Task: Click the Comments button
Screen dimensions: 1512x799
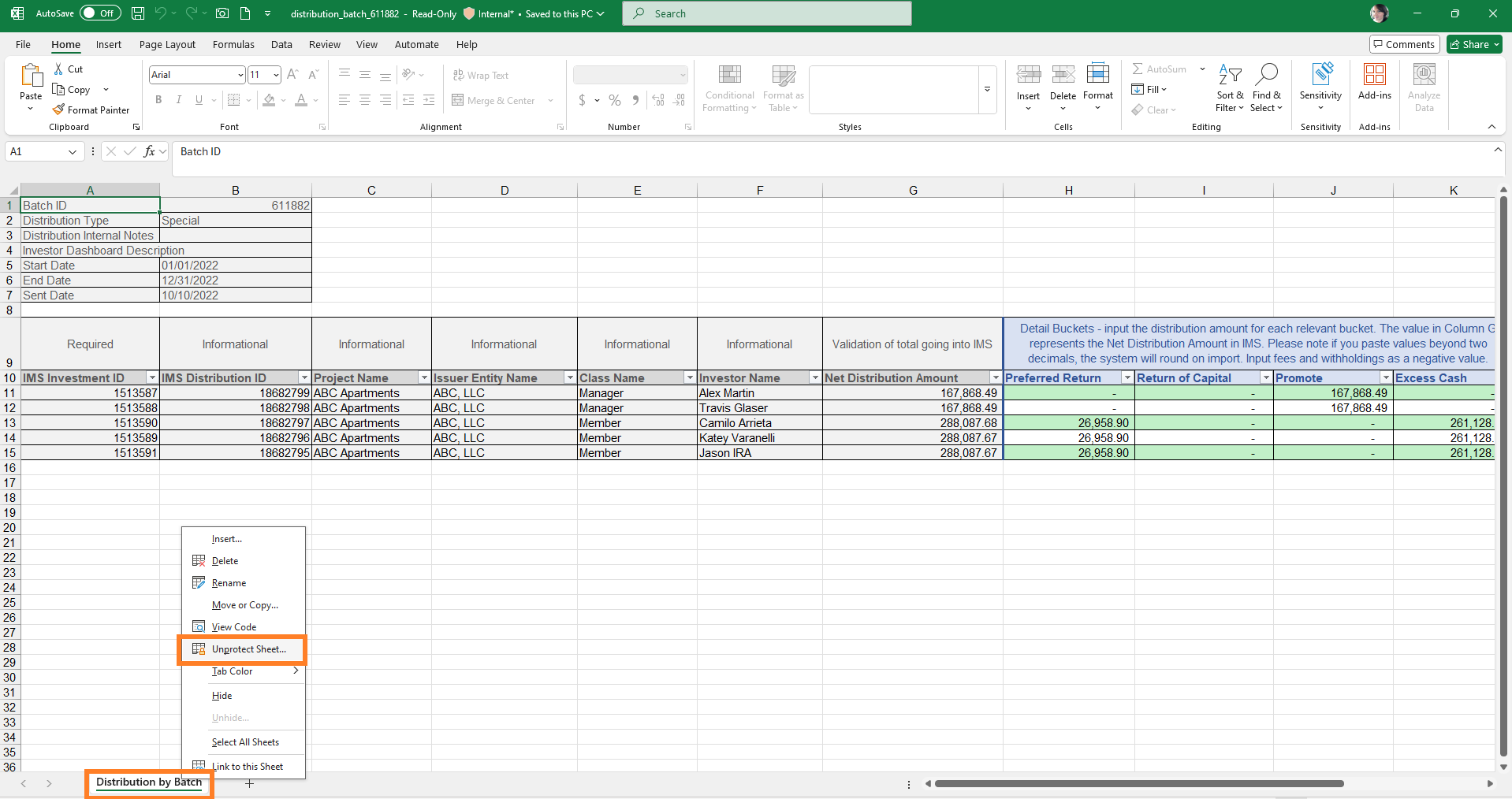Action: (x=1405, y=45)
